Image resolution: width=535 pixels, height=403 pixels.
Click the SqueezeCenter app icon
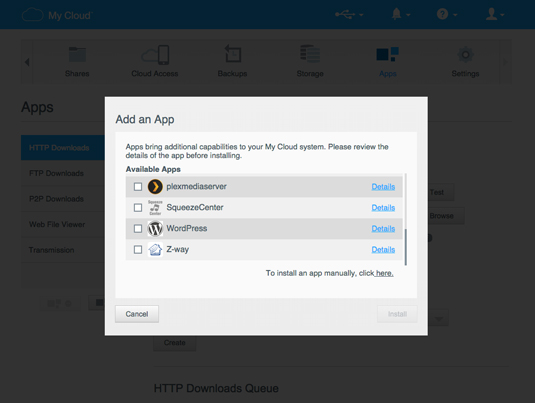[x=155, y=207]
